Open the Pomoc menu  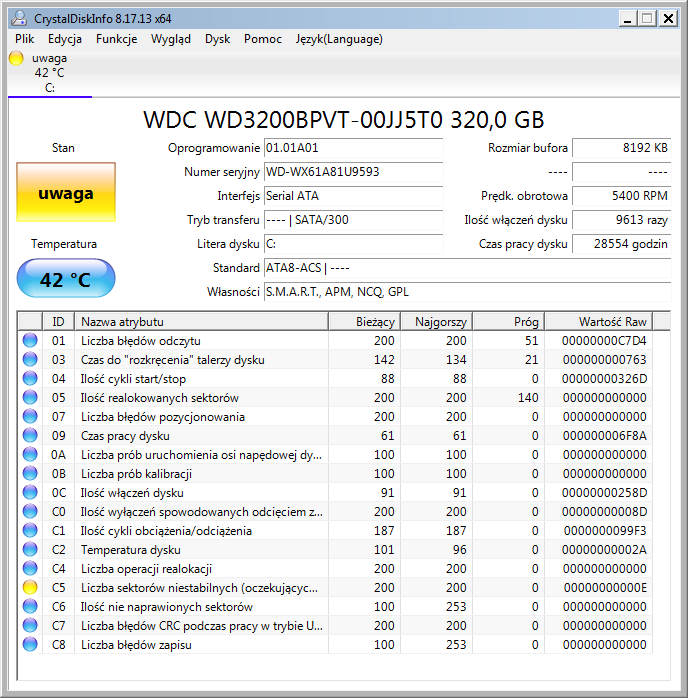coord(263,39)
